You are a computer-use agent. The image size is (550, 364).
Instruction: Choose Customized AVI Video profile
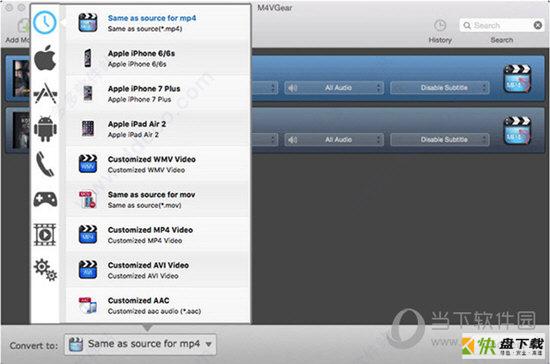pyautogui.click(x=158, y=269)
